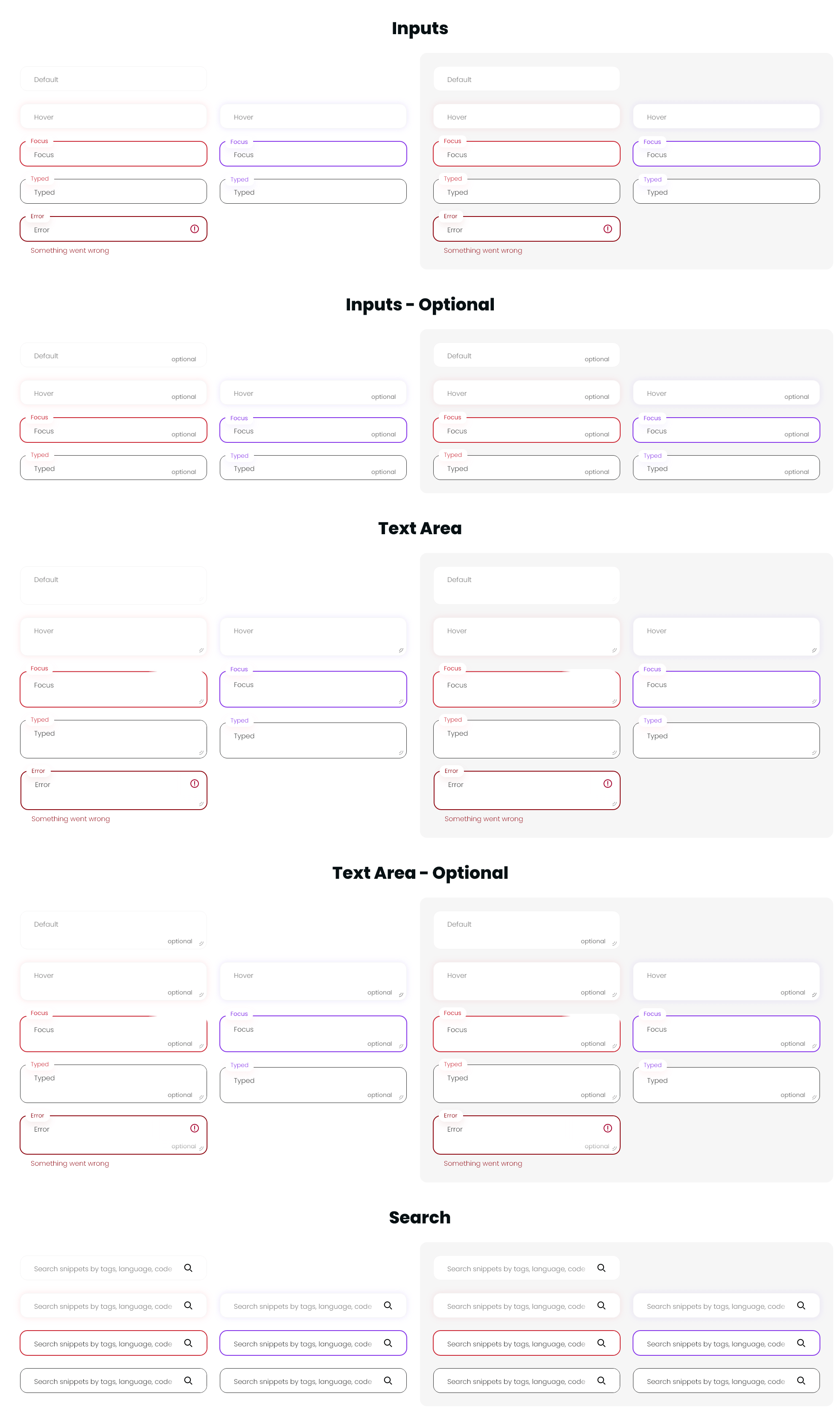
Task: Click the resize handle of the gray-panel Default optional text area
Action: point(614,943)
